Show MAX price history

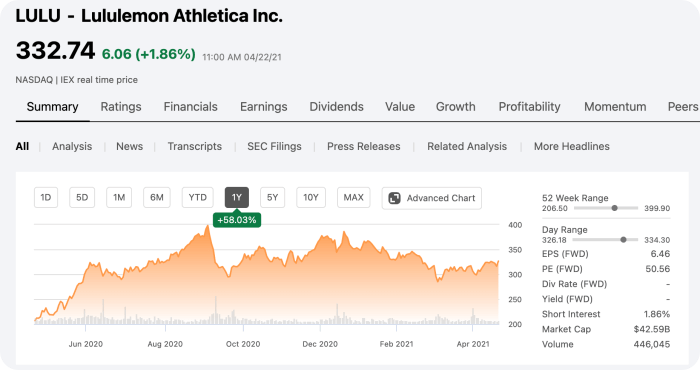tap(354, 197)
